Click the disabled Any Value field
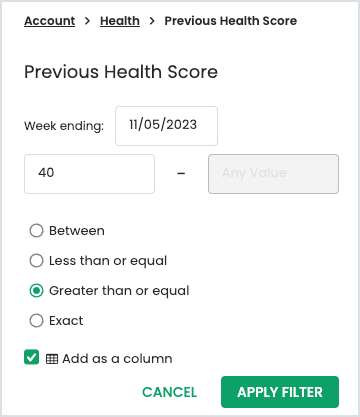Screen dimensions: 360x417 coord(273,174)
